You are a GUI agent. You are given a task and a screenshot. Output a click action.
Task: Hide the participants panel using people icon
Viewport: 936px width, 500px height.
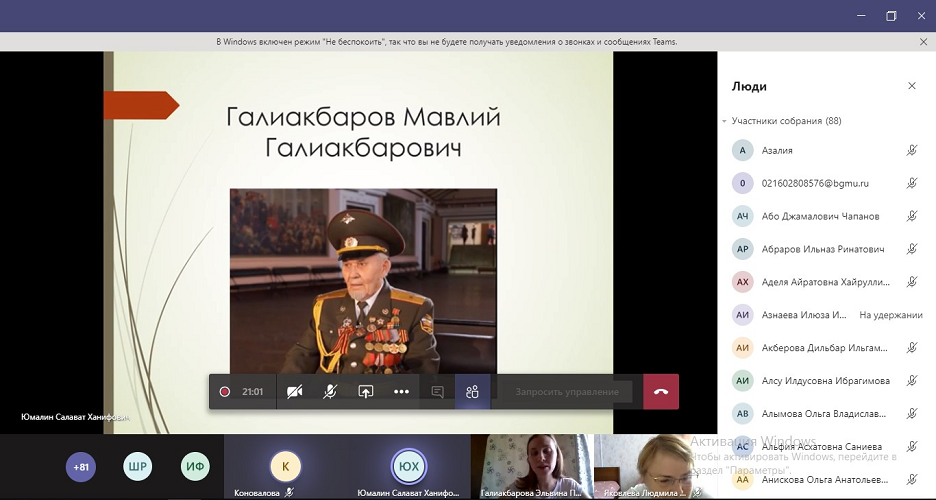(x=472, y=392)
